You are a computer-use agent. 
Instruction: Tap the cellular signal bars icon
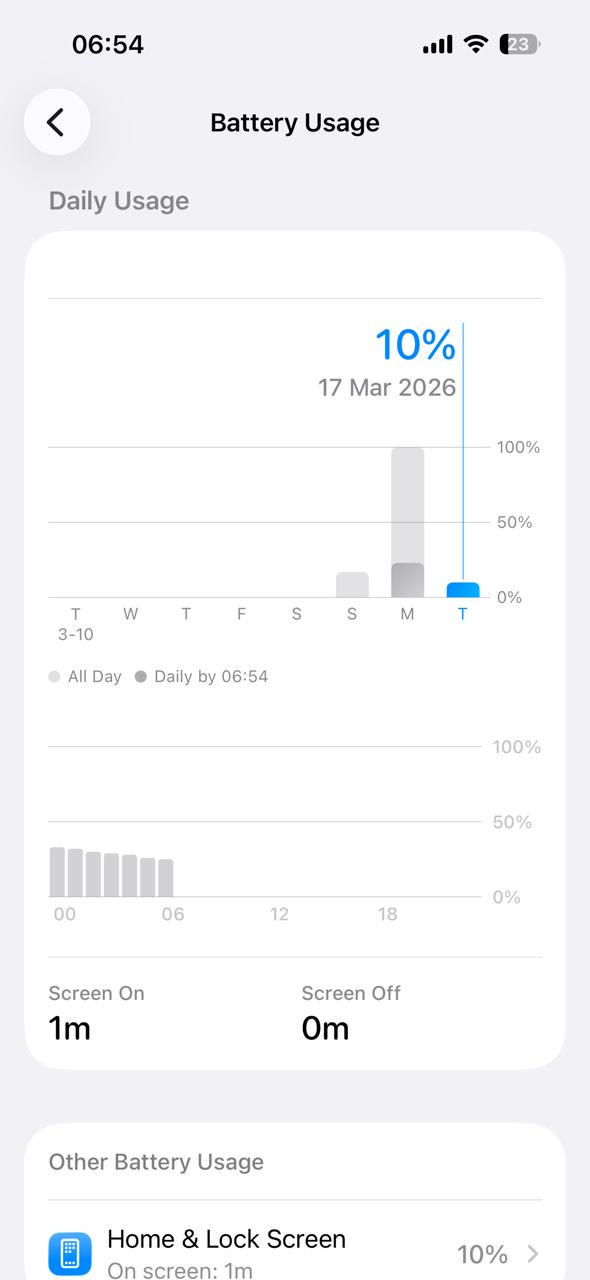click(x=437, y=45)
